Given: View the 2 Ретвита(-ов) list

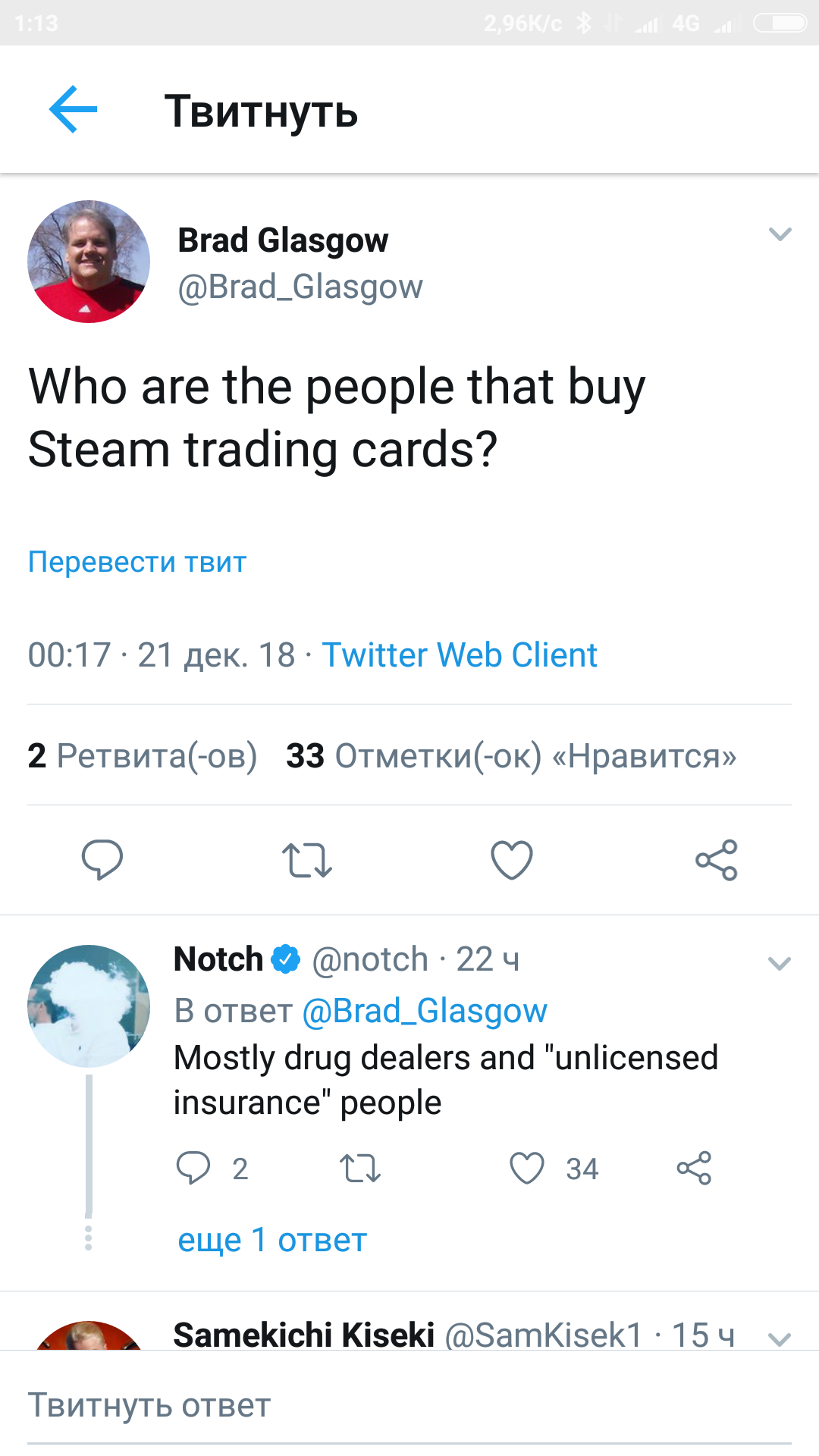Looking at the screenshot, I should tap(143, 756).
